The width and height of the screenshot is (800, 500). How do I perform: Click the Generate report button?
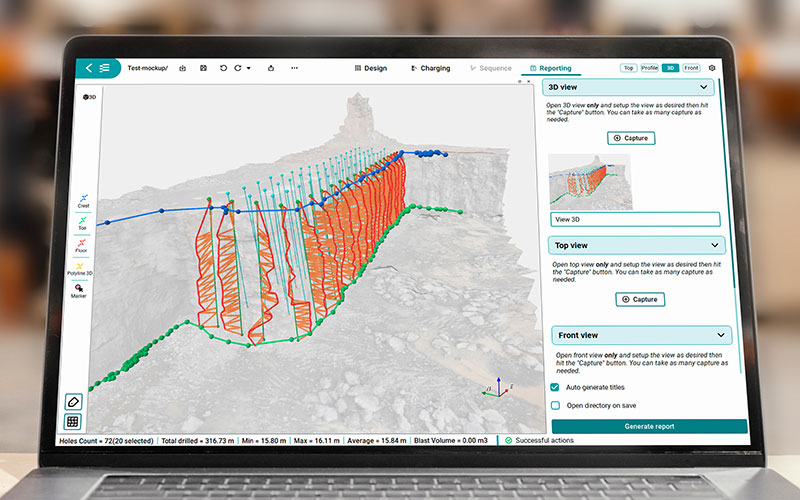pyautogui.click(x=649, y=426)
